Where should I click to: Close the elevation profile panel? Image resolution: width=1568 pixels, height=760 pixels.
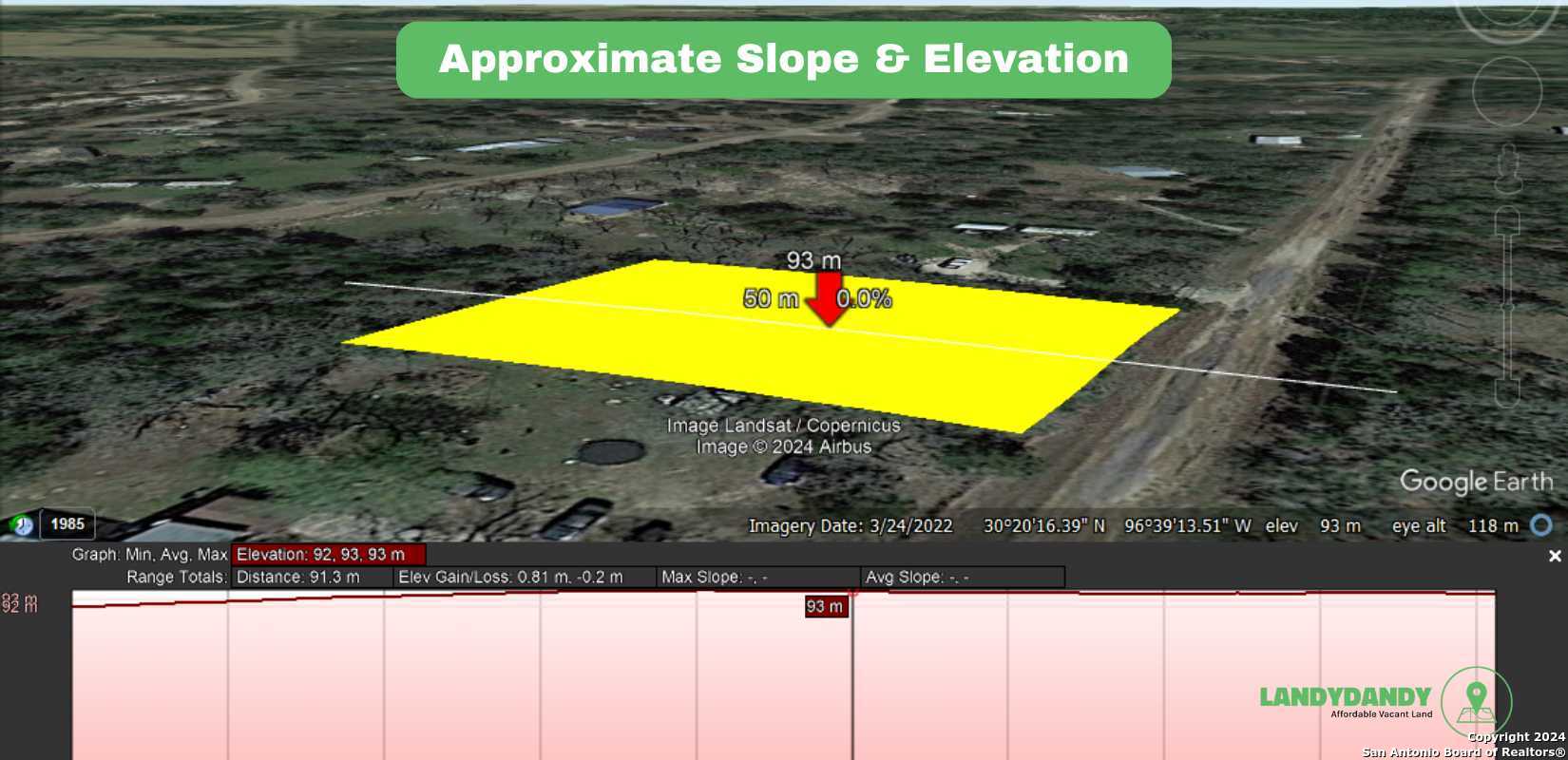pos(1555,556)
